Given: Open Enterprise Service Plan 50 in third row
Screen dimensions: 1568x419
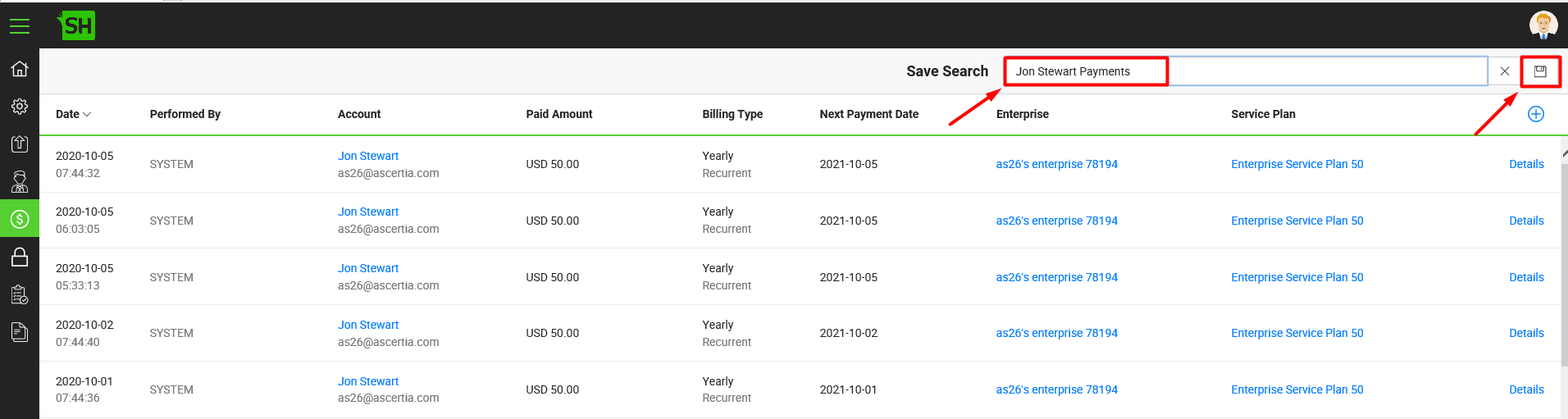Looking at the screenshot, I should [1297, 277].
